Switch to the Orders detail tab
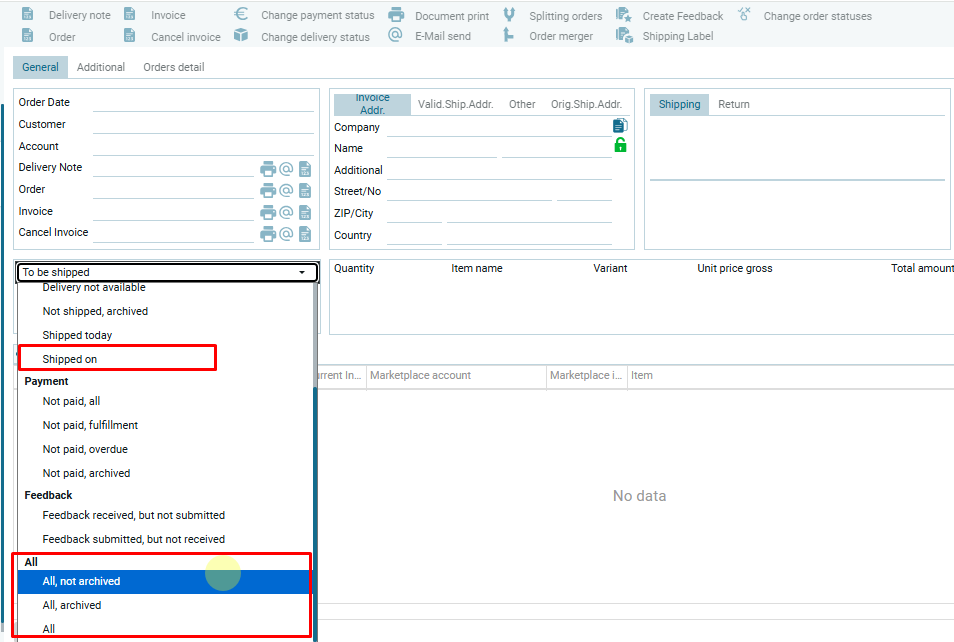Screen dimensions: 954x642 point(174,67)
